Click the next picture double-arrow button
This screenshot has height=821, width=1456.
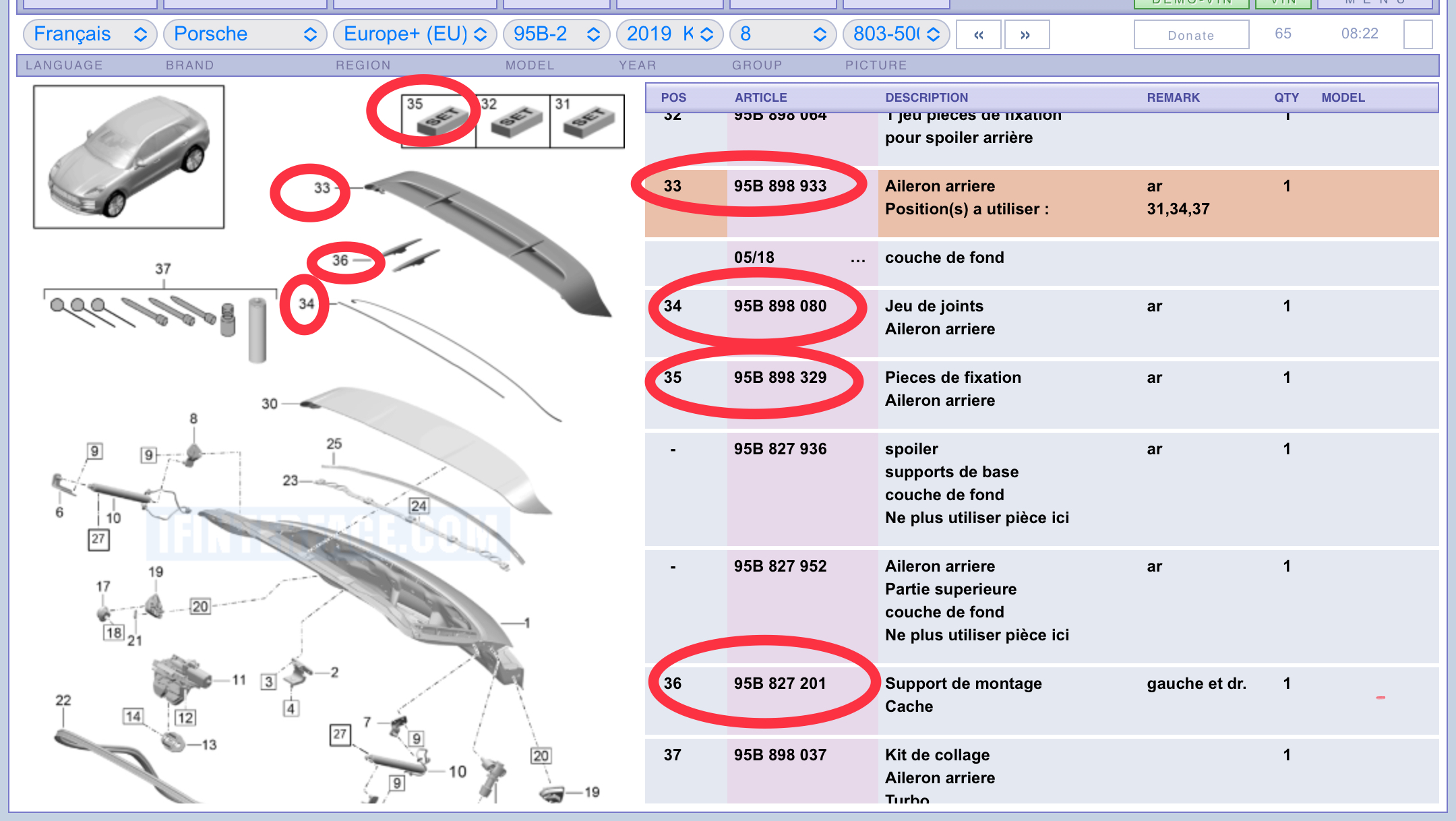1026,34
